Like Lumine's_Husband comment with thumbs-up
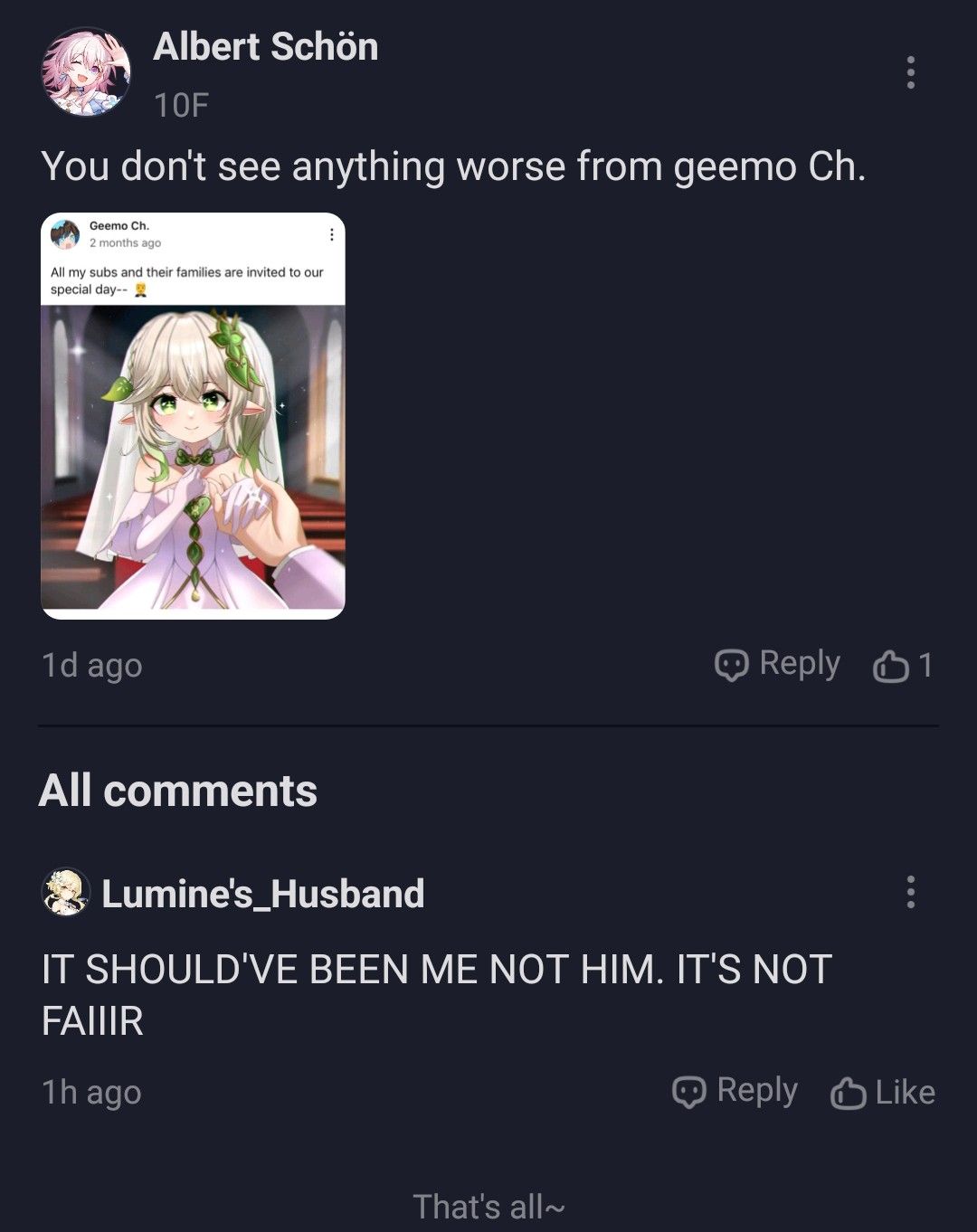 [x=848, y=1093]
